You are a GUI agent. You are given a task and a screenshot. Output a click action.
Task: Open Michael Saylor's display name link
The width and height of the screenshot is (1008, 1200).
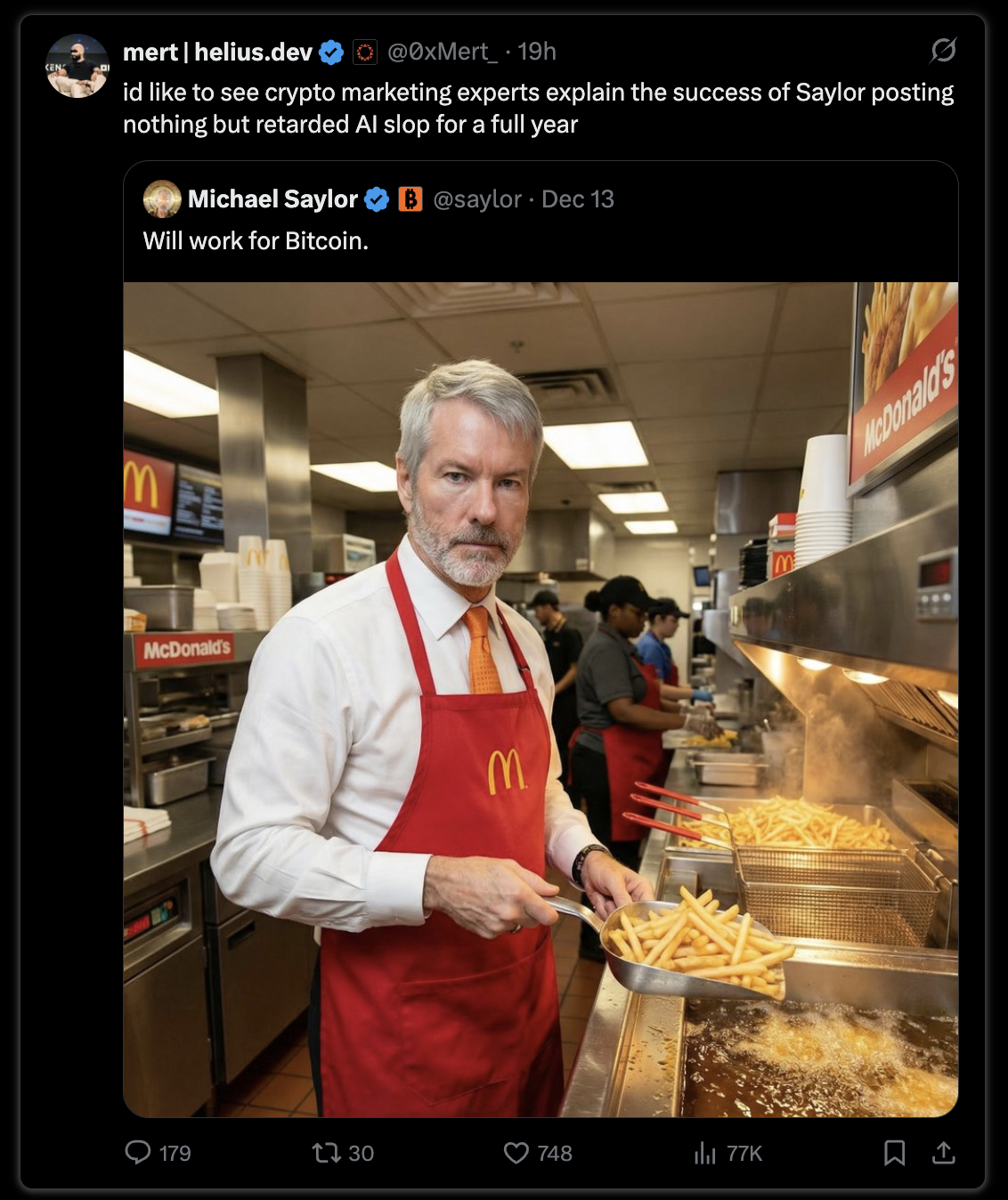click(x=272, y=199)
